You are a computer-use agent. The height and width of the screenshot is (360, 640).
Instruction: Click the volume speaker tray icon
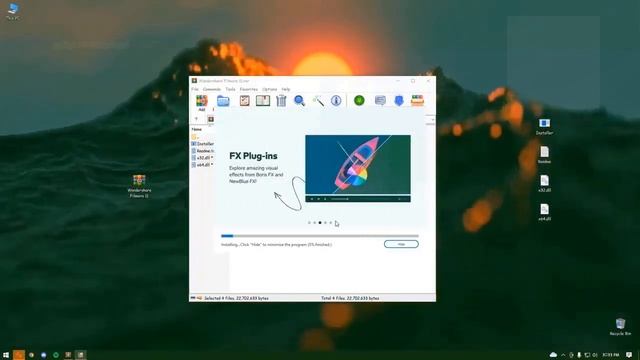[x=595, y=355]
